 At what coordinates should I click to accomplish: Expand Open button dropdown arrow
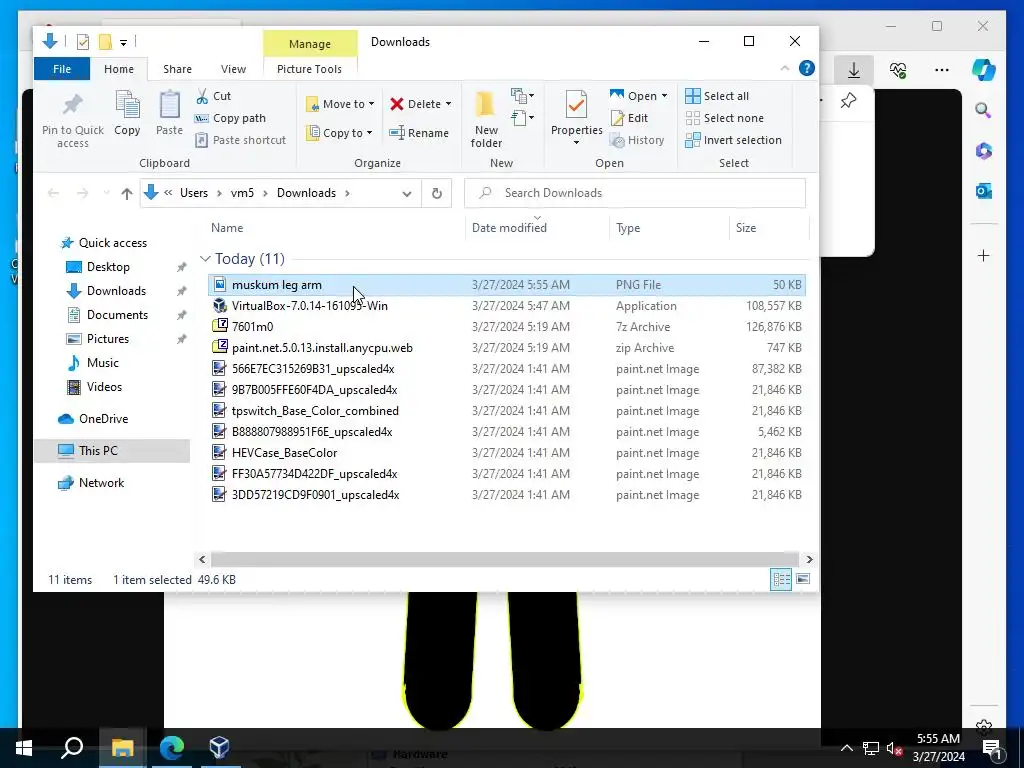point(664,96)
